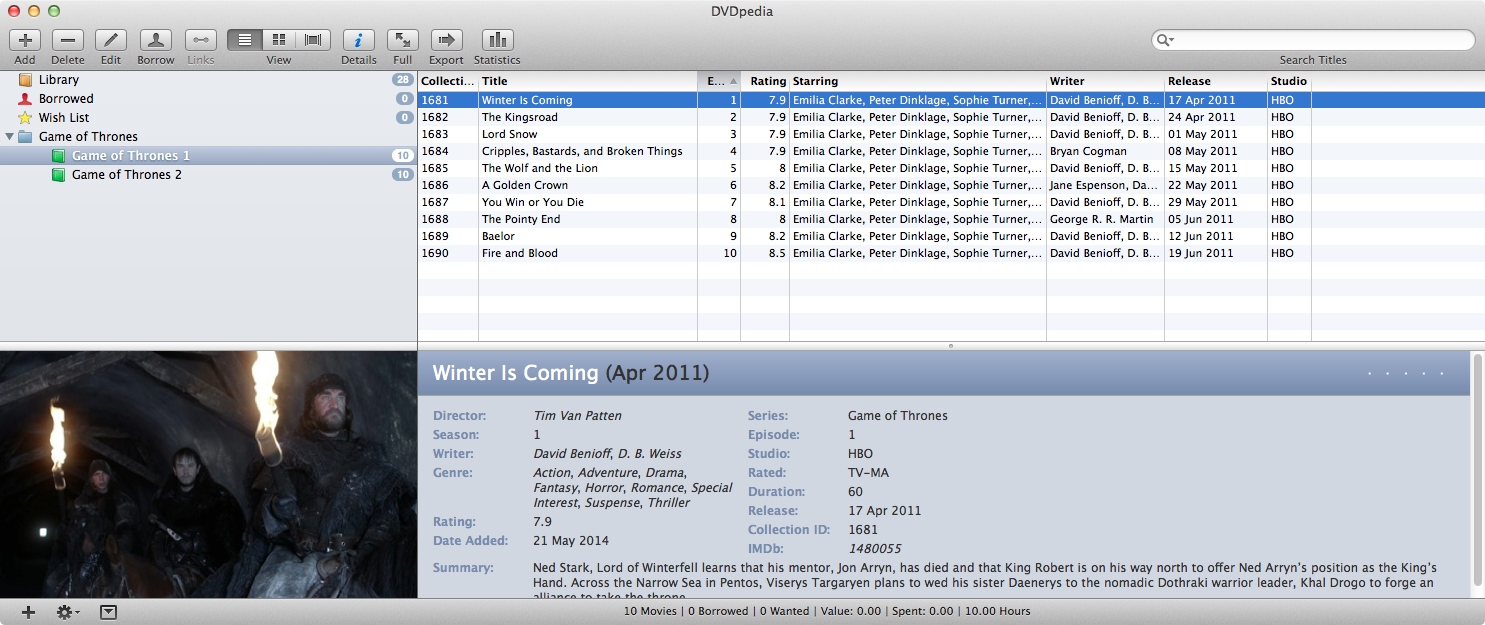
Task: Switch to cover flow view
Action: click(x=314, y=40)
